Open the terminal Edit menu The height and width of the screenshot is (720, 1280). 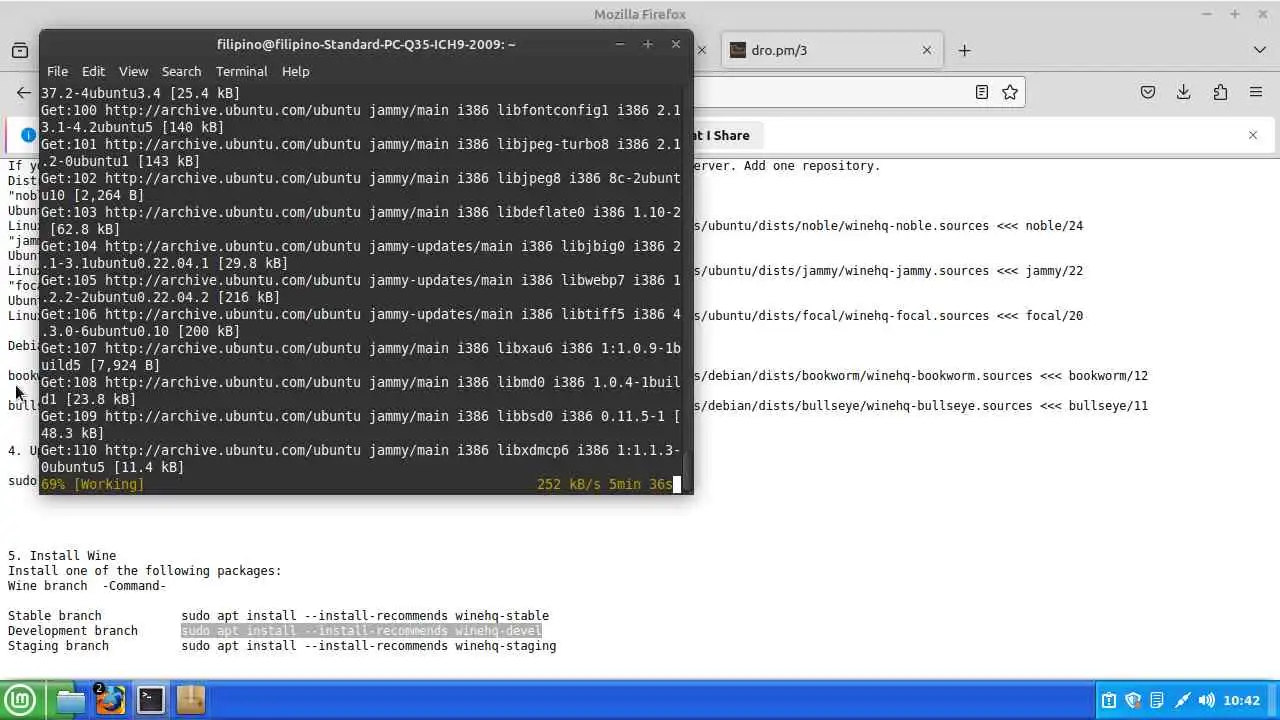pos(93,71)
